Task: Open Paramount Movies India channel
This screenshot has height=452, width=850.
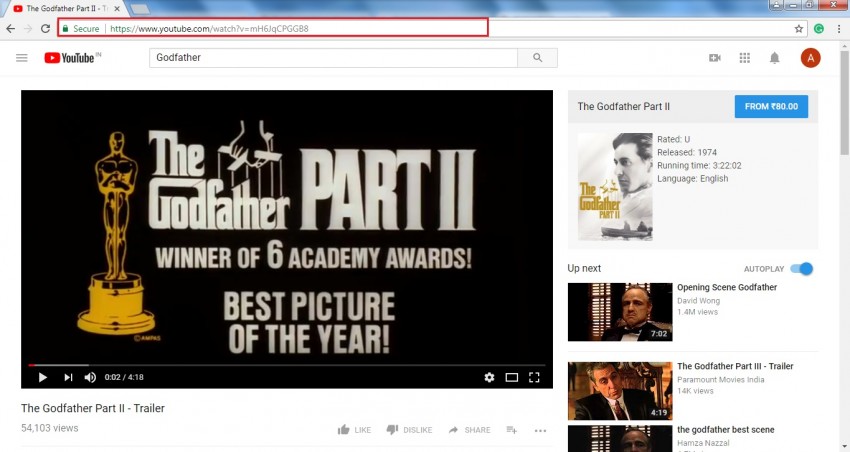Action: pos(720,379)
